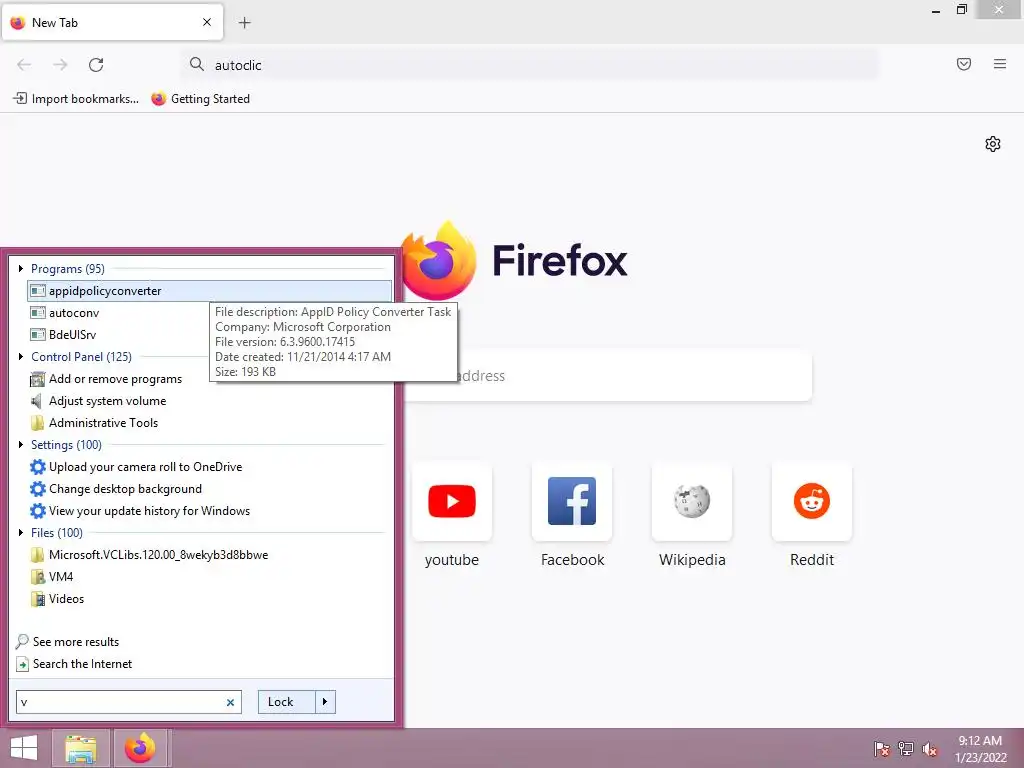
Task: Reload the page with the refresh icon
Action: (x=96, y=65)
